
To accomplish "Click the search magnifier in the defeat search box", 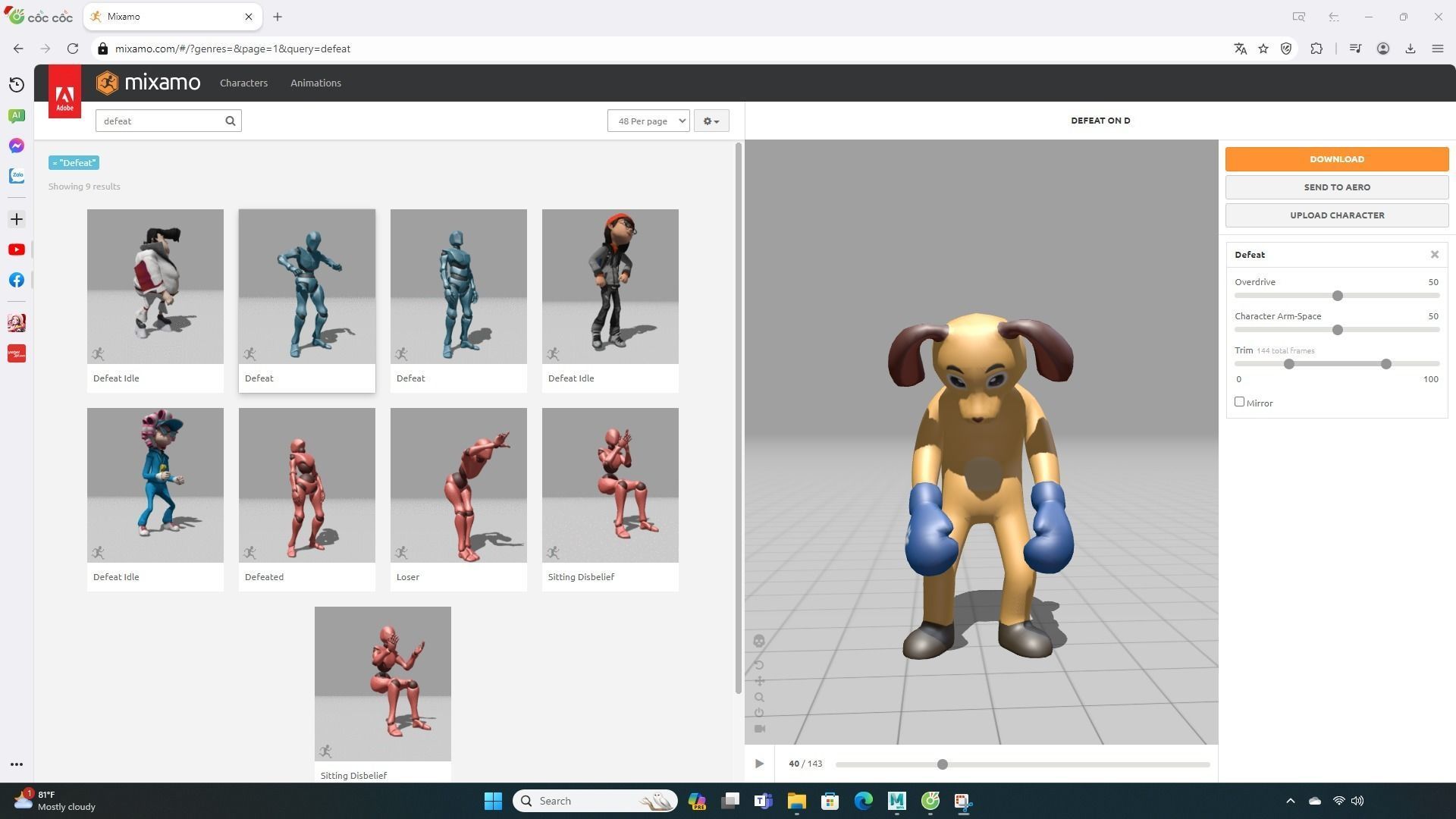I will tap(231, 121).
